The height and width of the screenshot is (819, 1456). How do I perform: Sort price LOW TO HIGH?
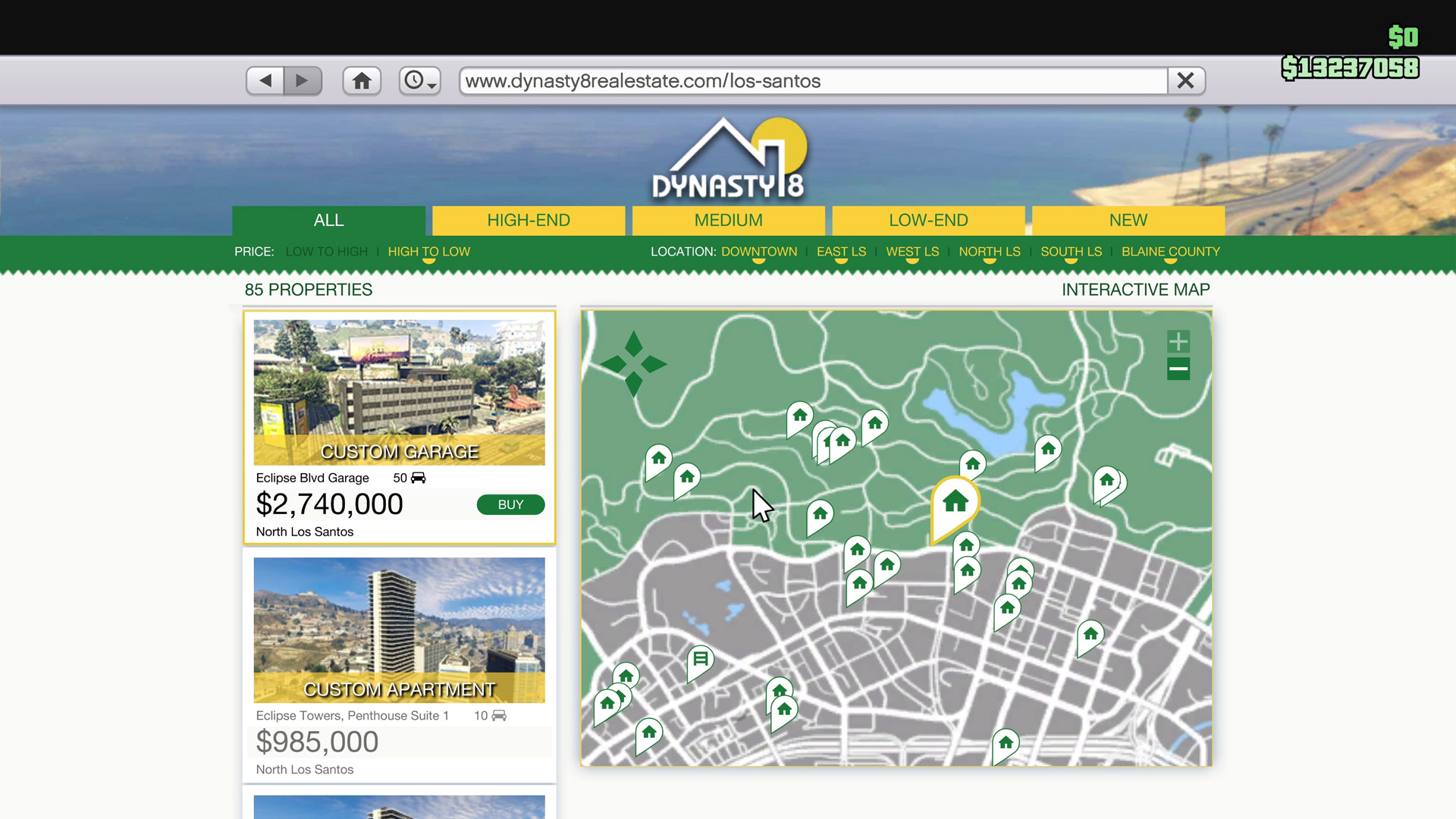[x=327, y=252]
